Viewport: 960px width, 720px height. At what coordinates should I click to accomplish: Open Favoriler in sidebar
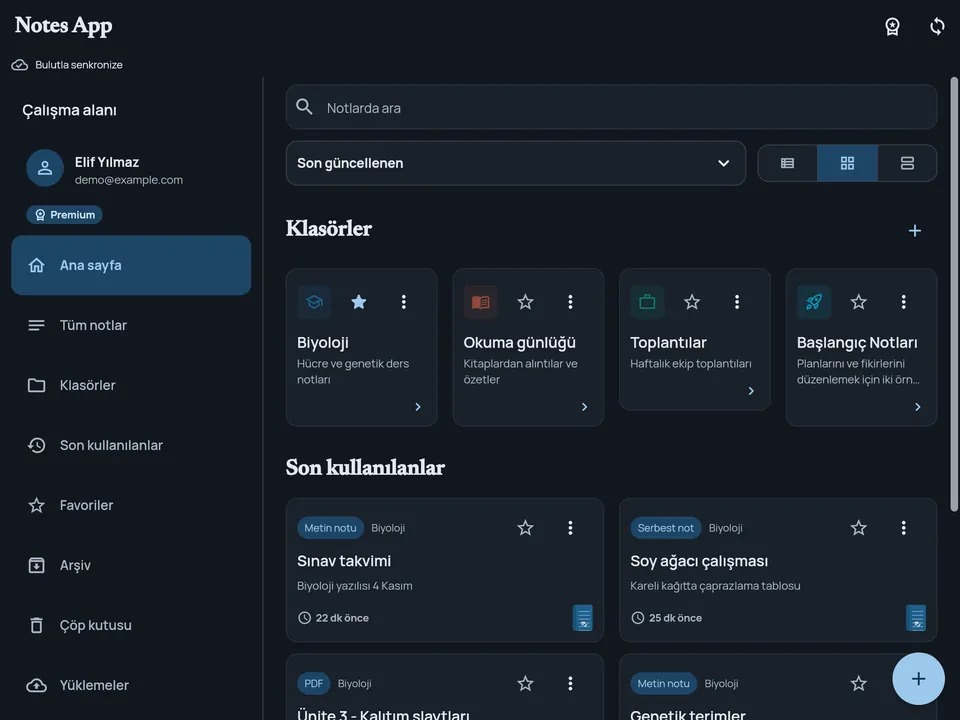click(131, 505)
